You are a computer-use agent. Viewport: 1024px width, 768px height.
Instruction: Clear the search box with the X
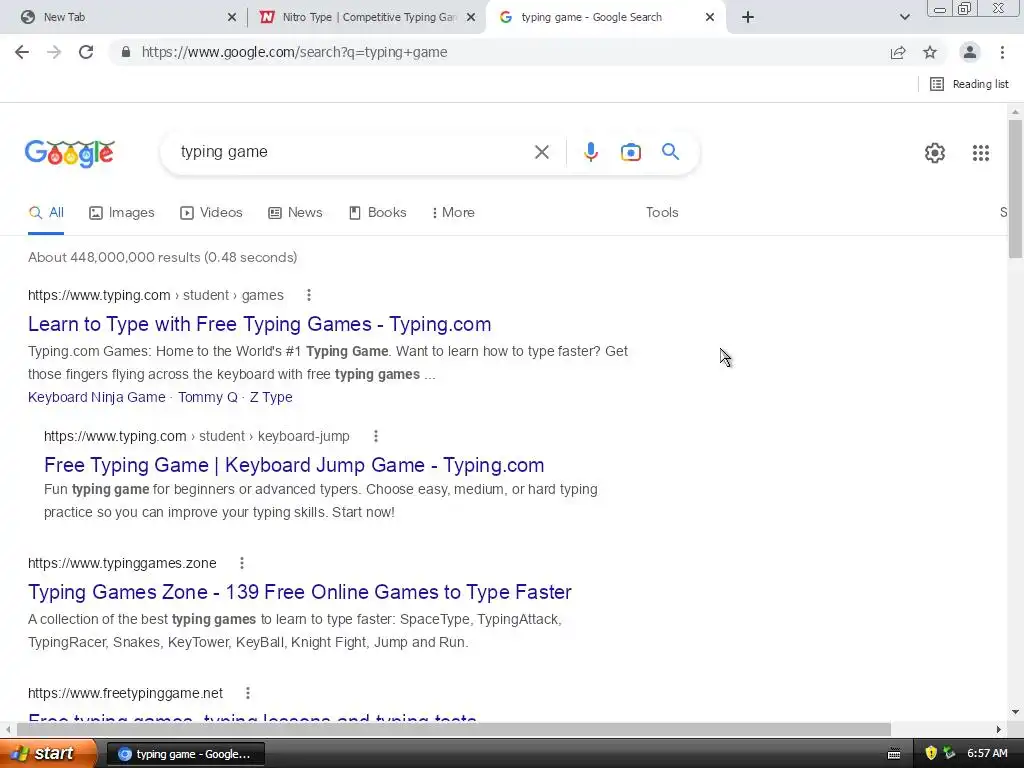[x=541, y=152]
